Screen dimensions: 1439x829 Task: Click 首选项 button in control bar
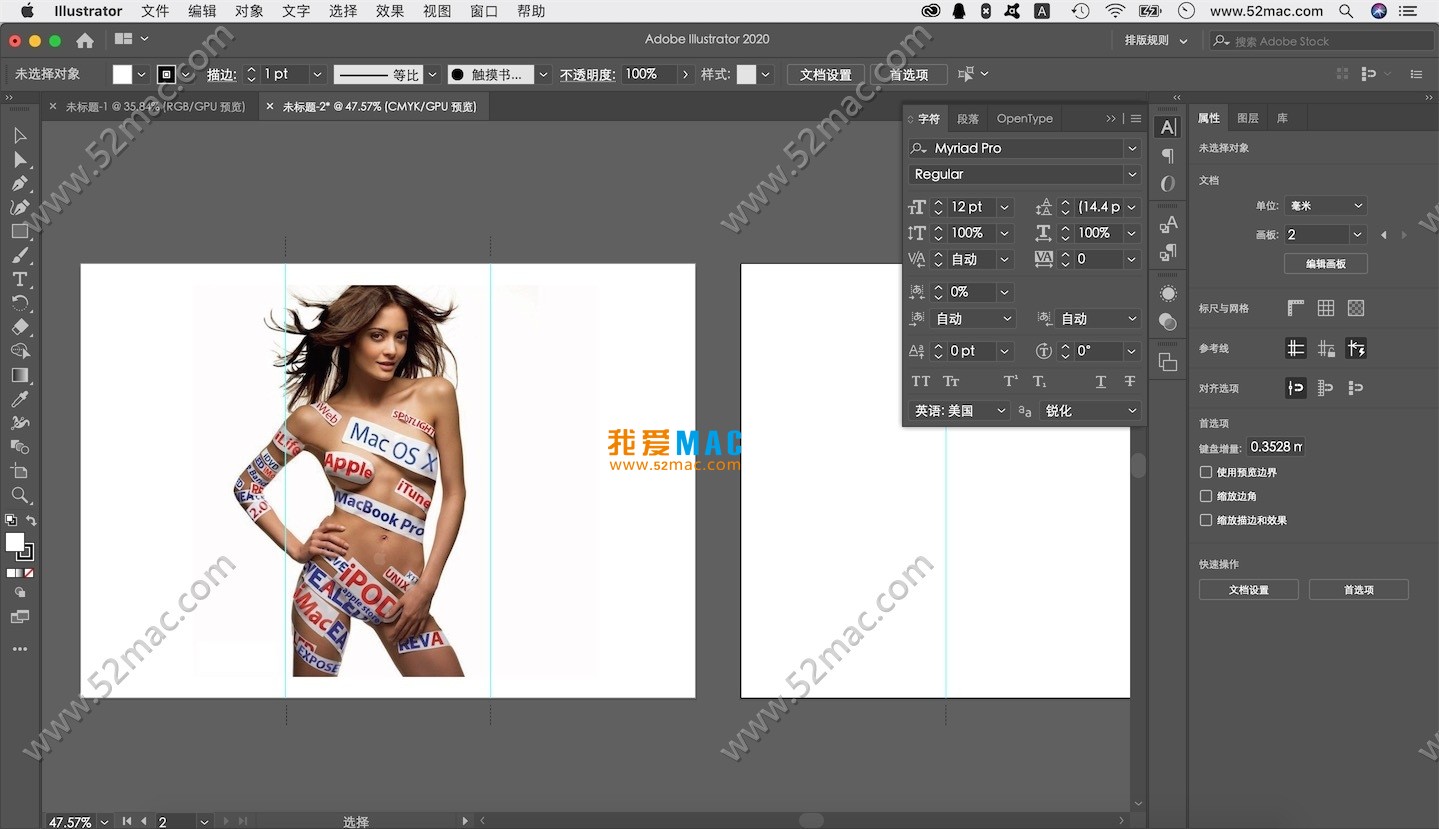click(x=909, y=75)
